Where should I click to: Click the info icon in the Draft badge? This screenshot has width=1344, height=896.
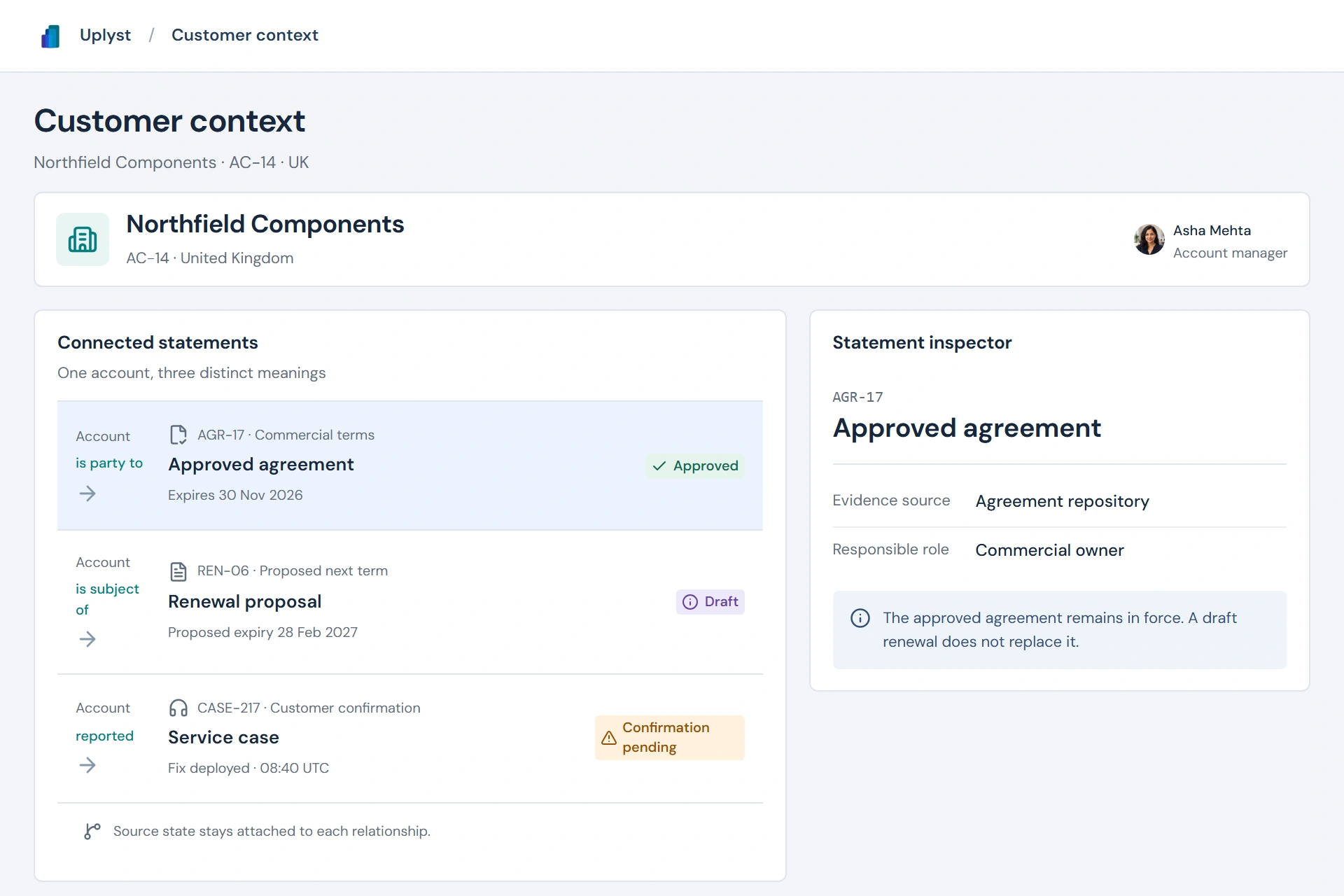[x=690, y=602]
